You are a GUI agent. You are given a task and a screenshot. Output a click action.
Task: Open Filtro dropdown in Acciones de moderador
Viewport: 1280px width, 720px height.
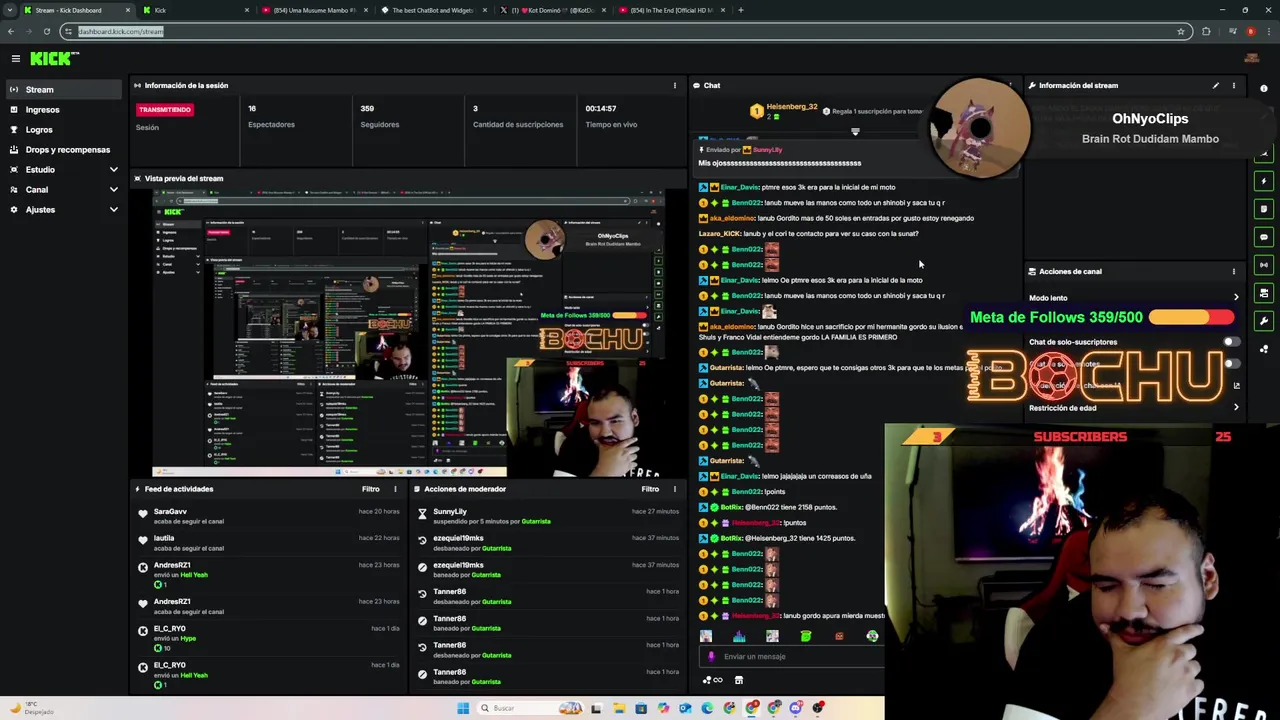pos(650,489)
